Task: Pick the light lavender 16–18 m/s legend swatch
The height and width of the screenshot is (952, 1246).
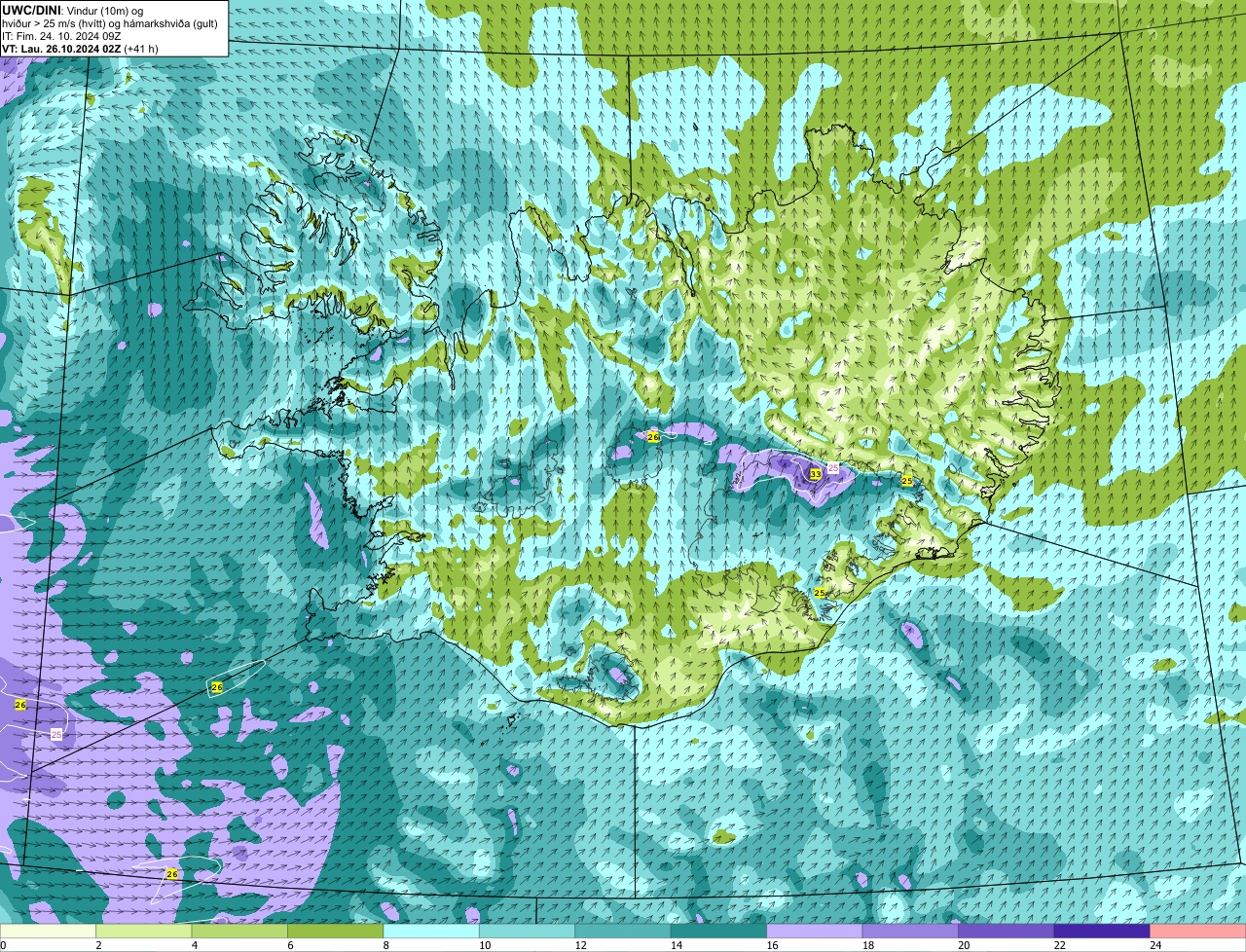Action: point(815,931)
